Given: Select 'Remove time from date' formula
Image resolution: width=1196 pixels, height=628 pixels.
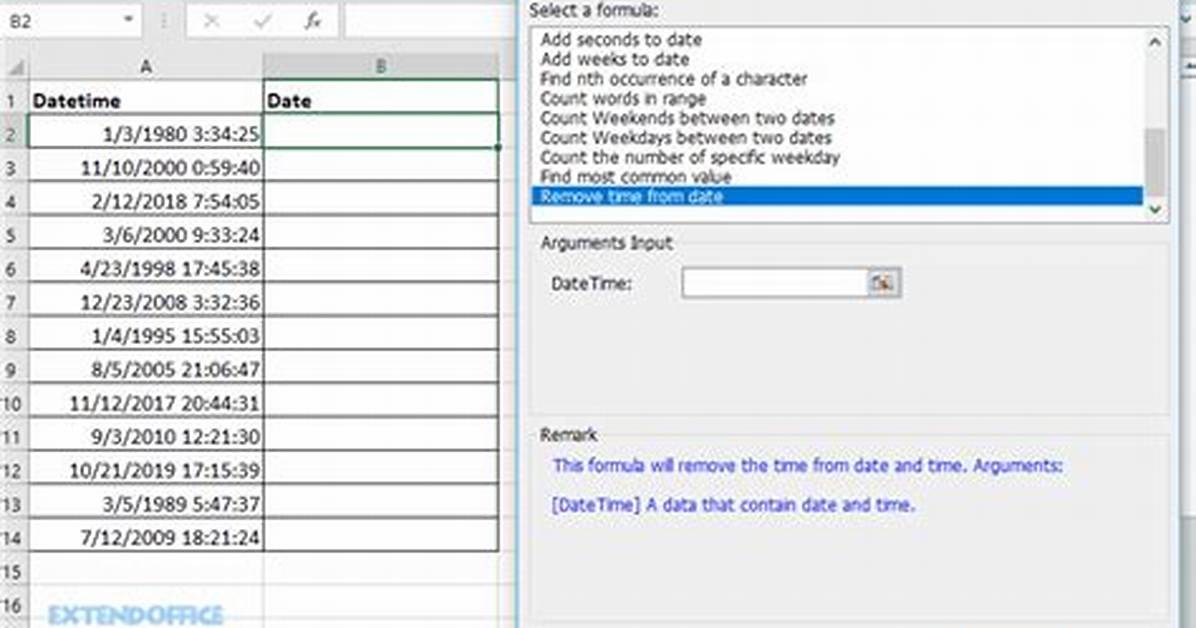Looking at the screenshot, I should click(x=837, y=196).
